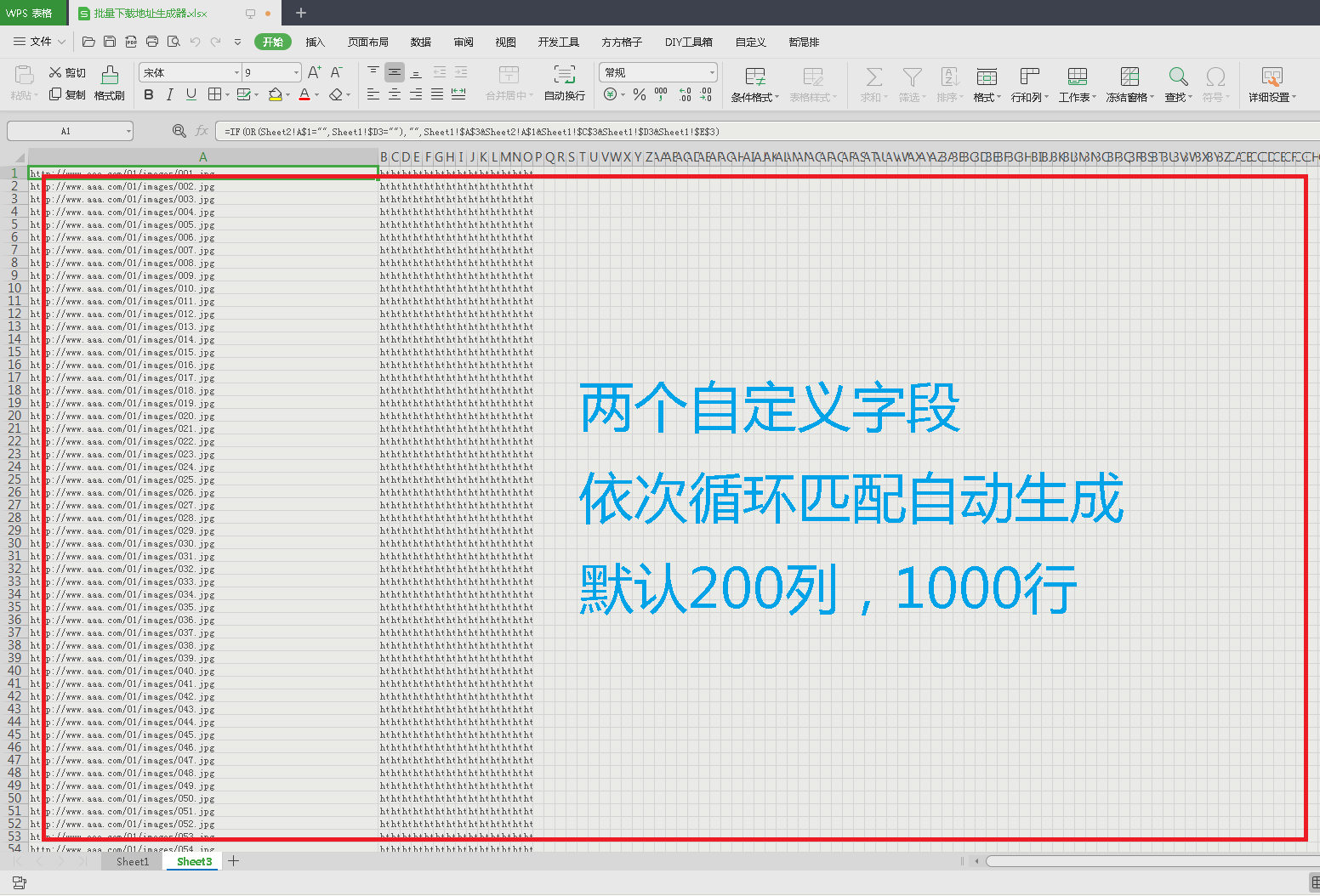Image resolution: width=1320 pixels, height=896 pixels.
Task: Open the 行和列 dropdown
Action: click(x=1030, y=85)
